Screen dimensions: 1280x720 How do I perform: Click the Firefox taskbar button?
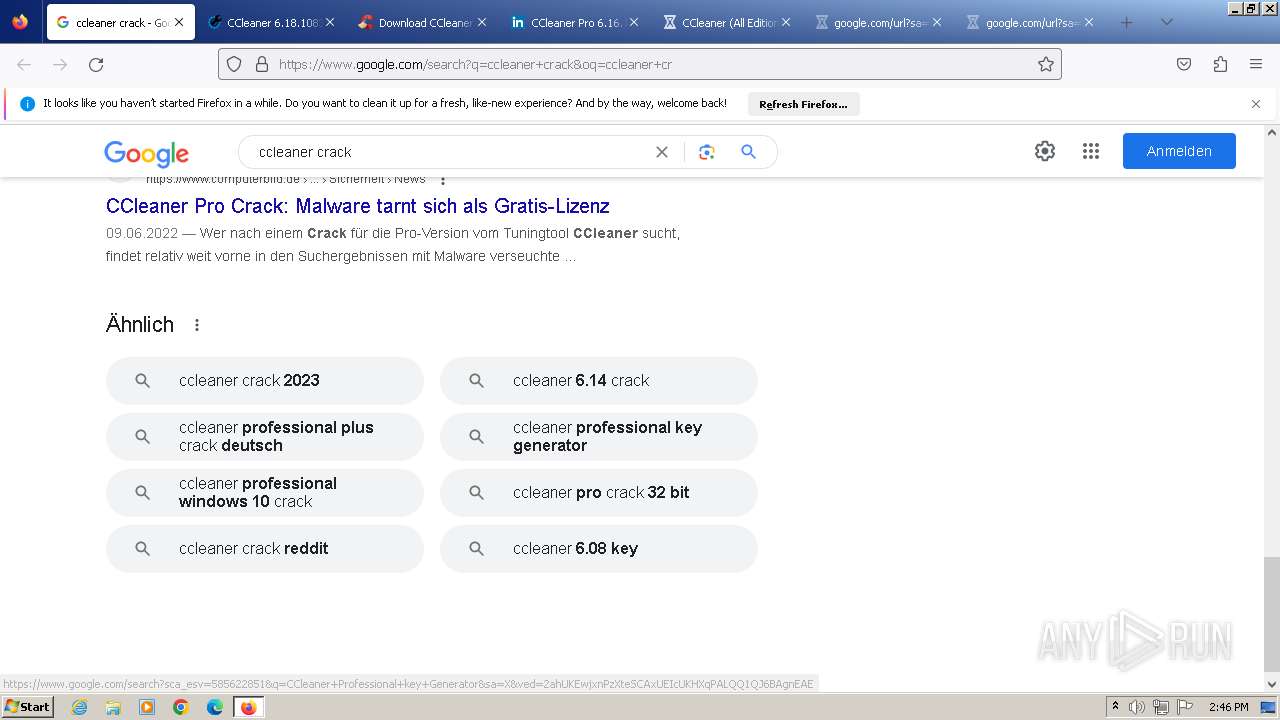coord(249,707)
